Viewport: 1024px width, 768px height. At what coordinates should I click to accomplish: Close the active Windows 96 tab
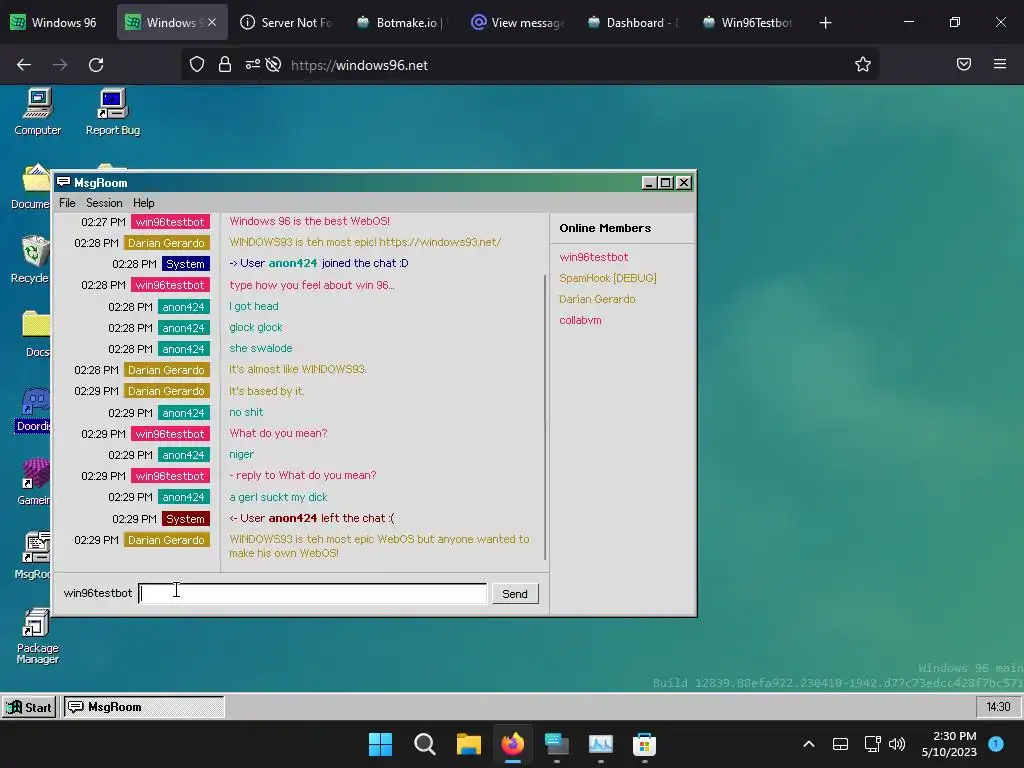coord(212,23)
